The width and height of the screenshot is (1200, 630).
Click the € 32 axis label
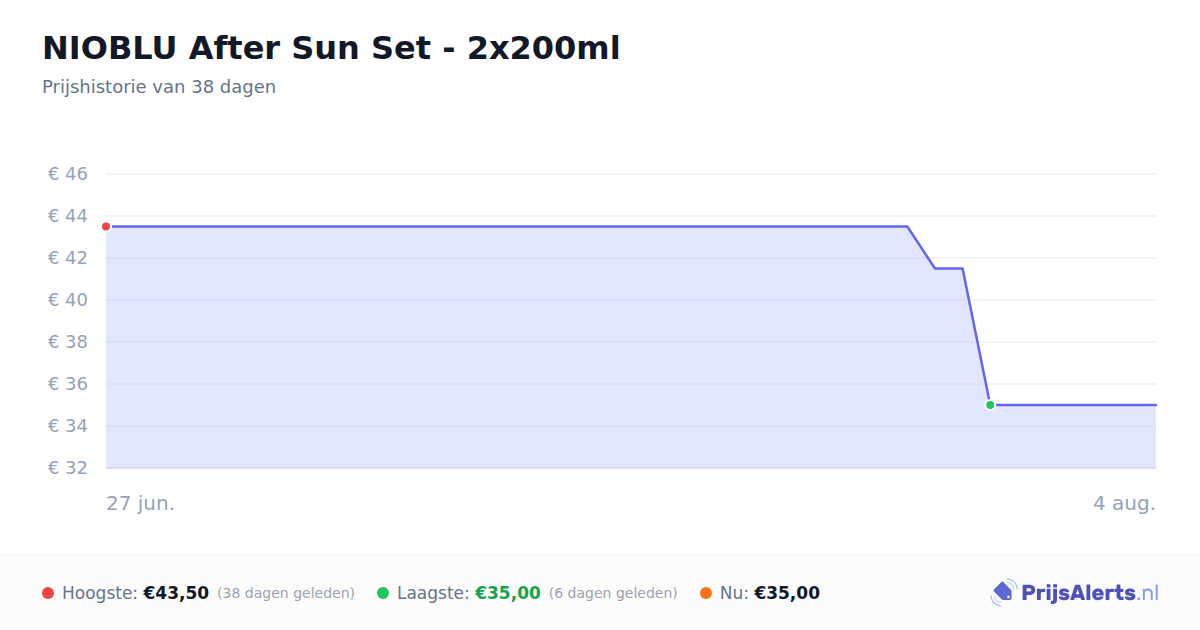pos(68,468)
